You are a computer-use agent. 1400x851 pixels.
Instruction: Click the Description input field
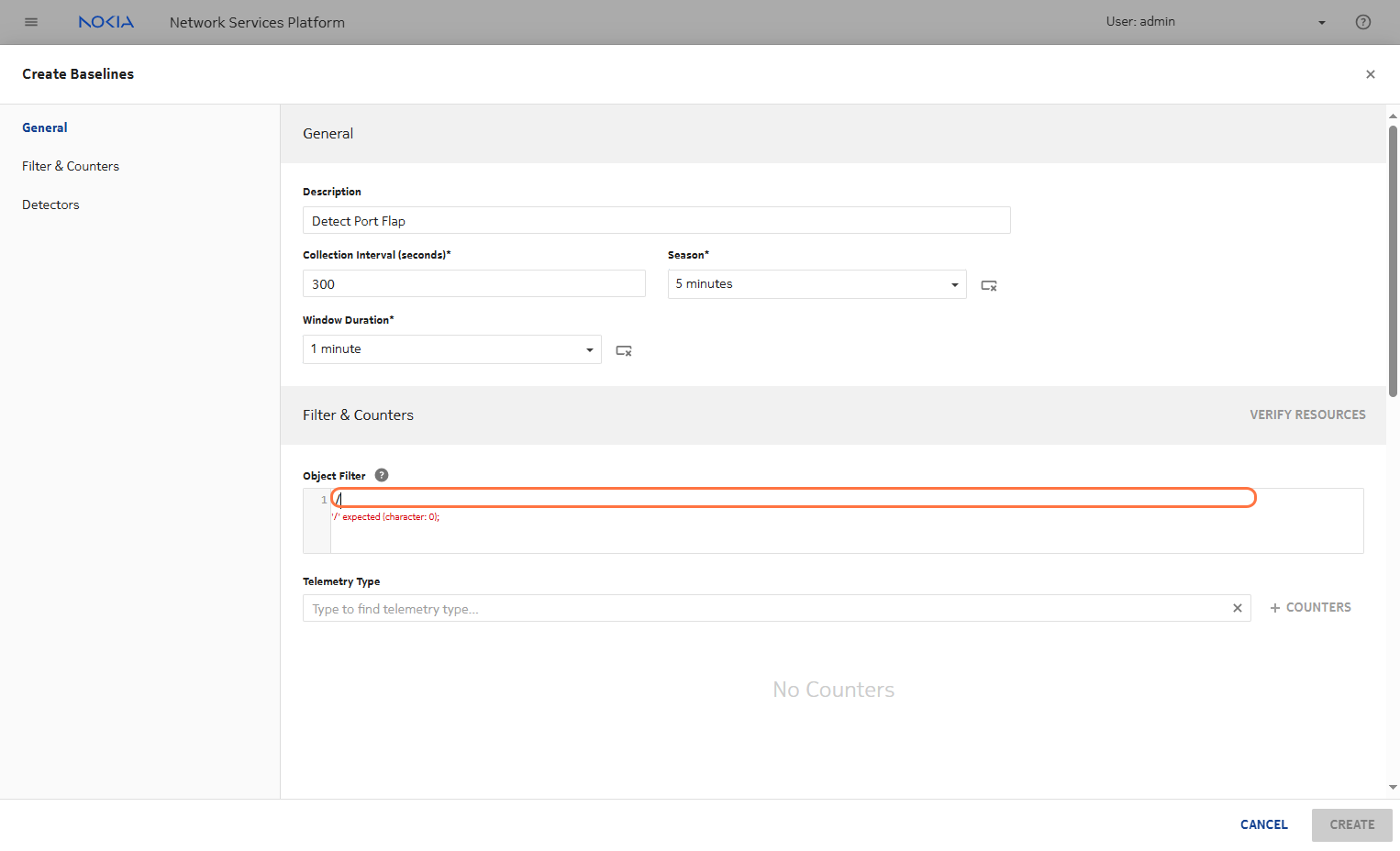656,221
